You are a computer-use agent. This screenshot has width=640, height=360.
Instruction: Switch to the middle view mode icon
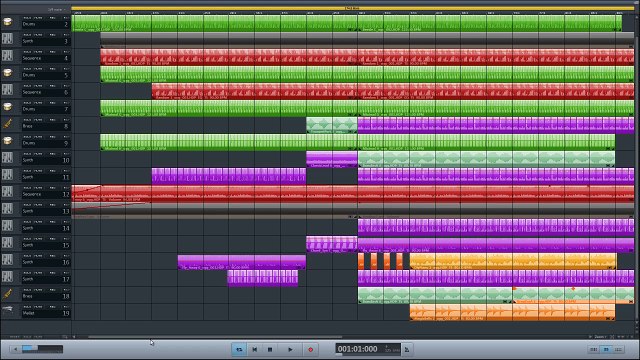point(606,349)
